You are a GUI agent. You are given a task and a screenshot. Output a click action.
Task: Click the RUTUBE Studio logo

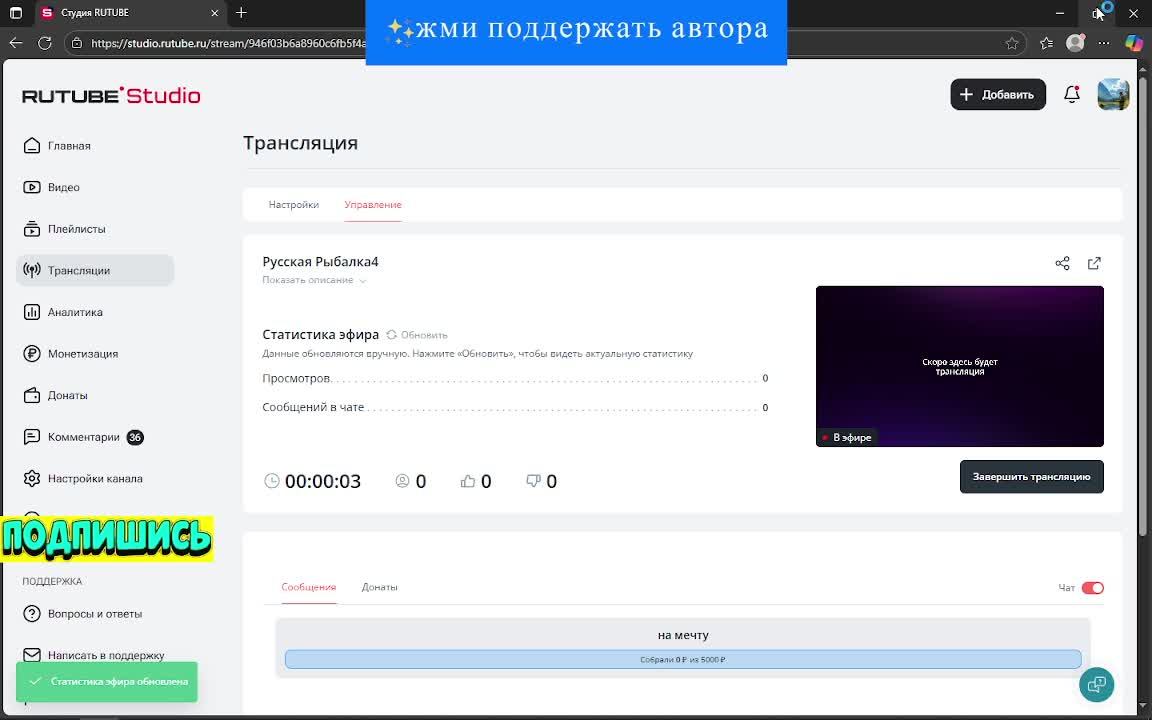pos(111,96)
